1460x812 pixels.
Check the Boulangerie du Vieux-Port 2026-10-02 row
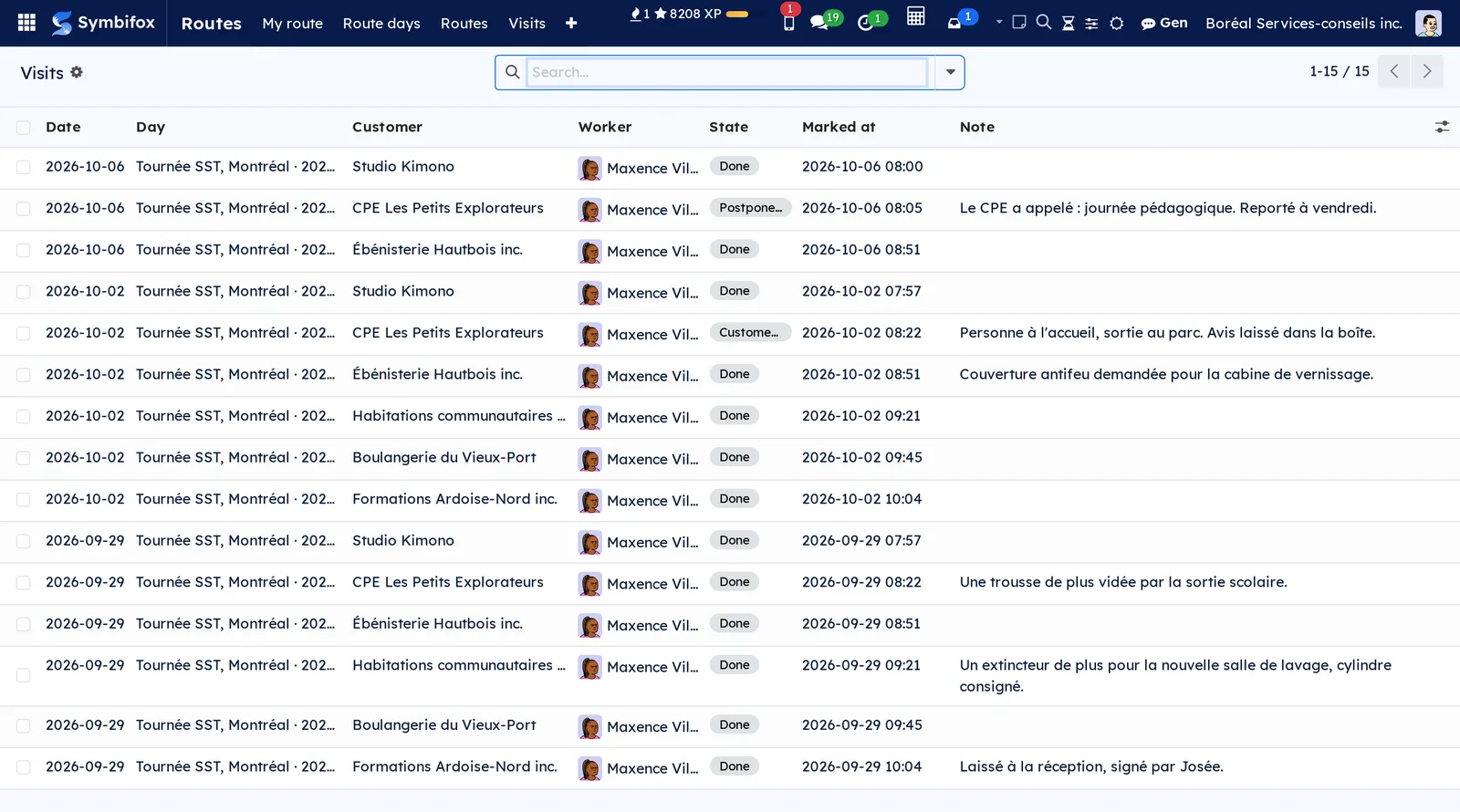pyautogui.click(x=24, y=458)
